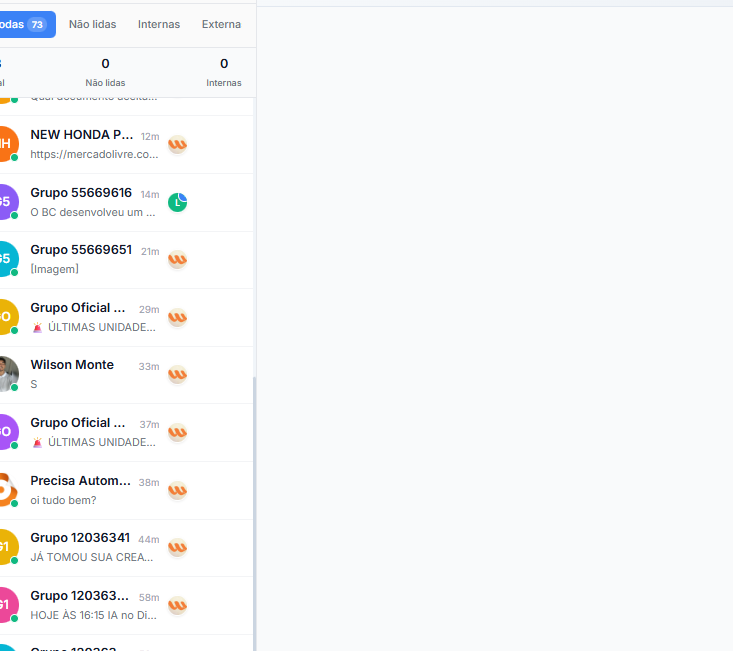The height and width of the screenshot is (651, 733).
Task: Click the channel icon on Grupo 12036341 row
Action: pos(177,548)
